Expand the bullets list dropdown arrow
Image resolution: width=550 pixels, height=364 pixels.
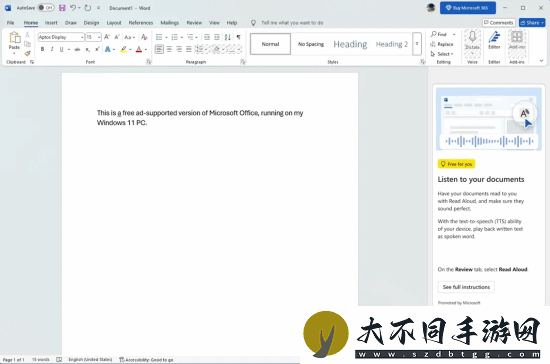click(166, 37)
